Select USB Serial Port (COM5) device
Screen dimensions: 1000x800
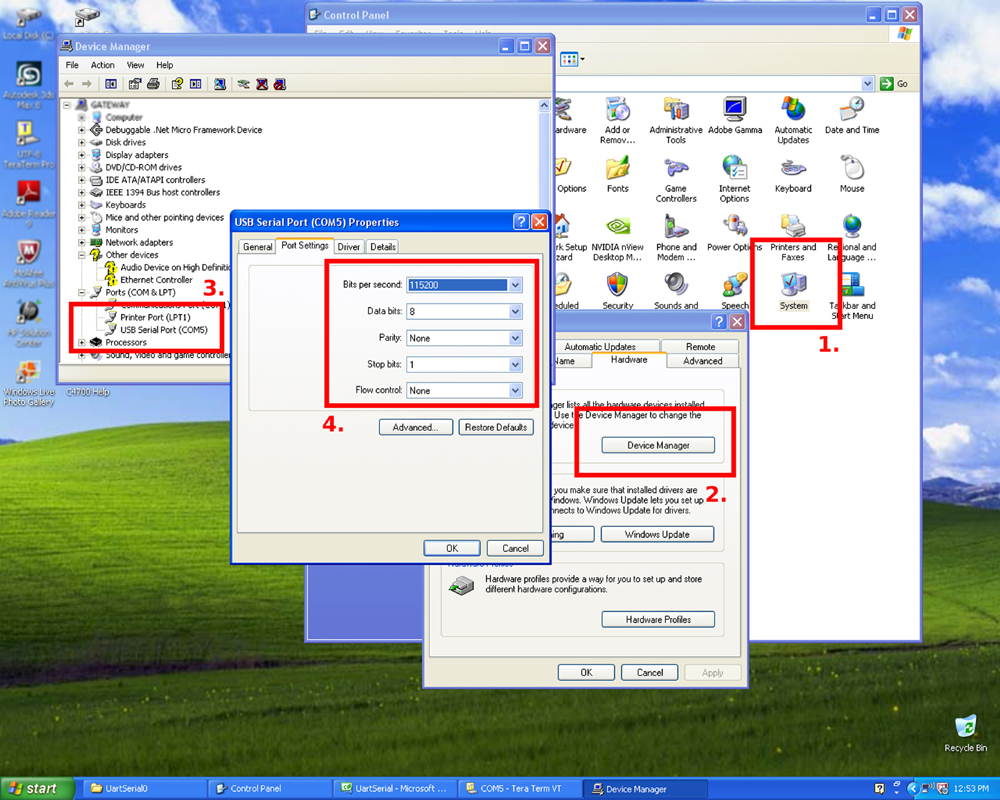click(164, 330)
